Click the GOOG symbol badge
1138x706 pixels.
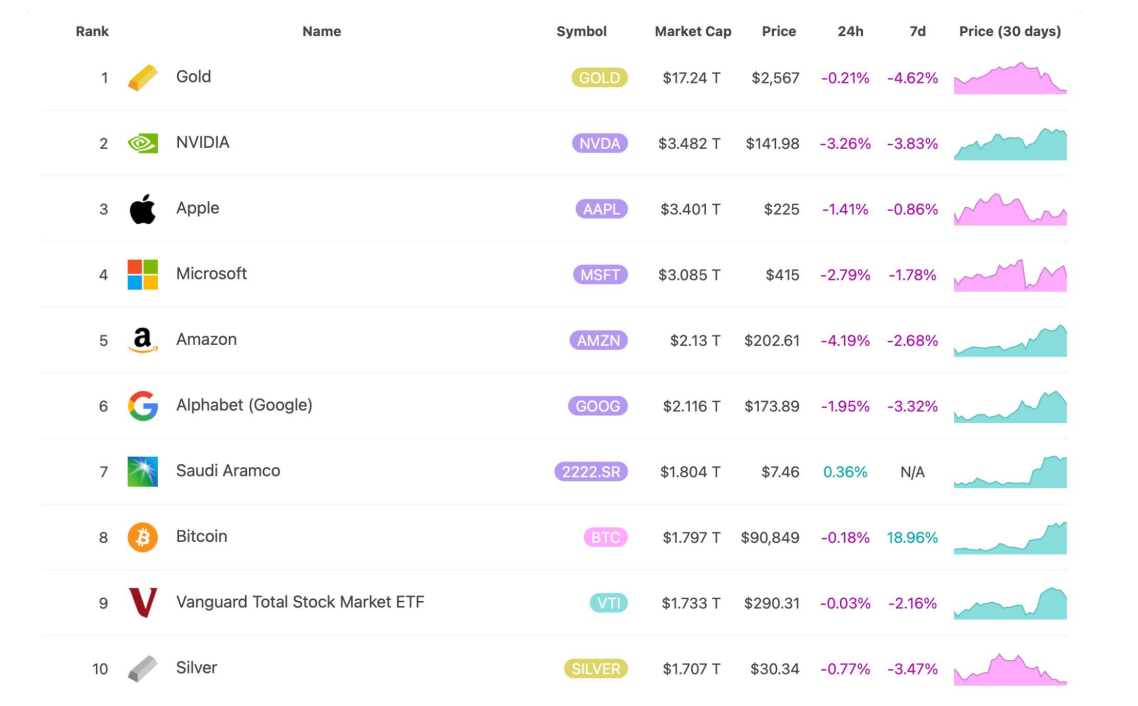pos(598,406)
